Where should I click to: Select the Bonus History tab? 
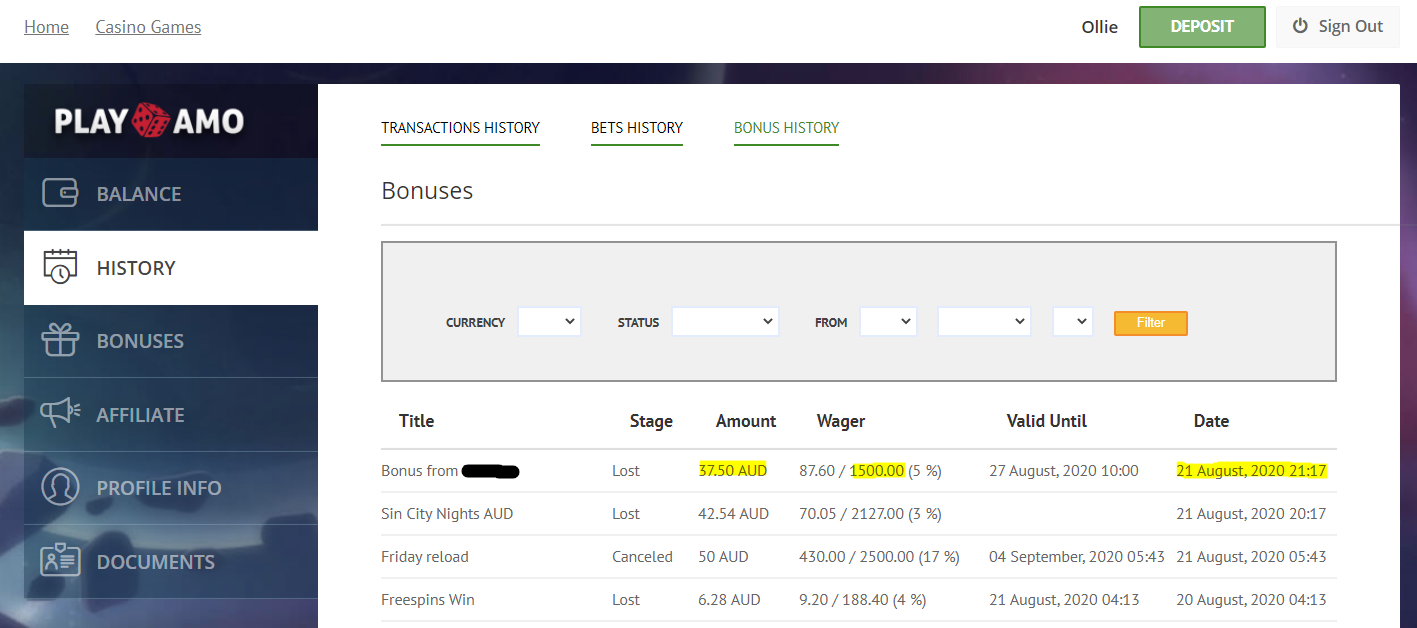pyautogui.click(x=786, y=128)
